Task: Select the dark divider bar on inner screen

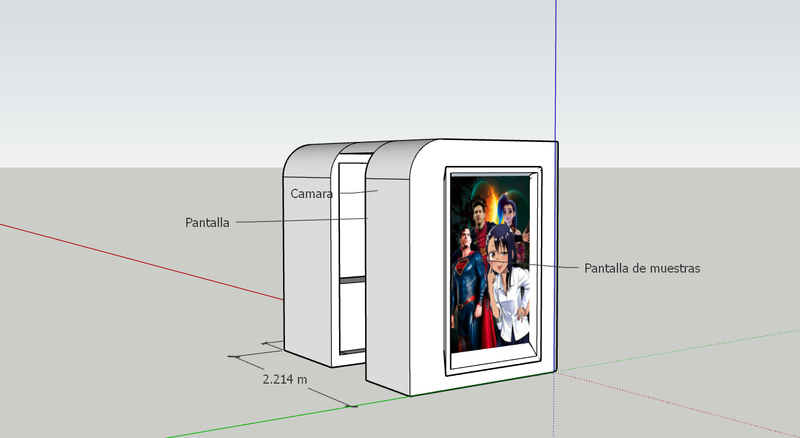Action: click(x=353, y=279)
